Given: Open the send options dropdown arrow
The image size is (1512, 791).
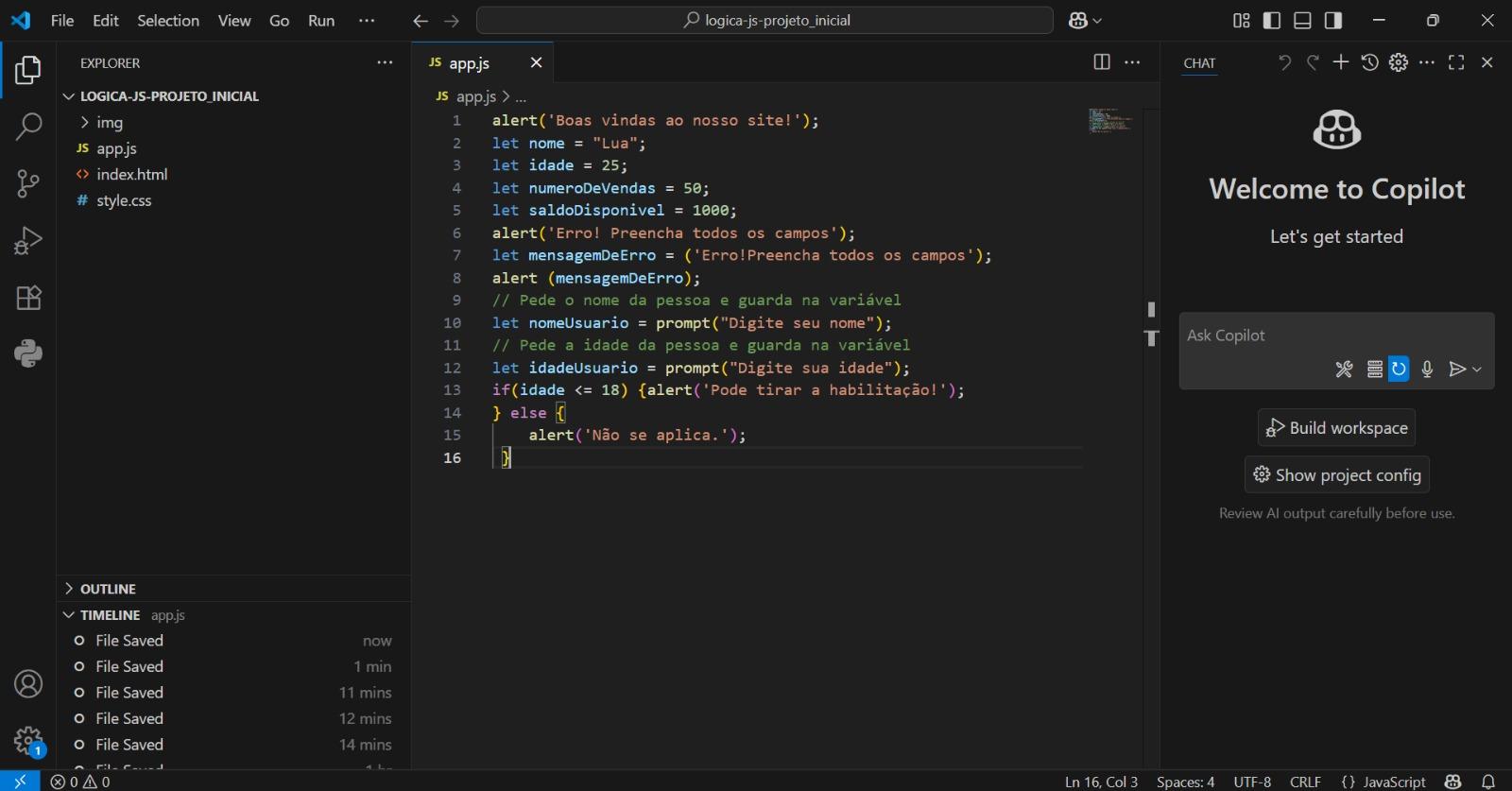Looking at the screenshot, I should [1477, 370].
